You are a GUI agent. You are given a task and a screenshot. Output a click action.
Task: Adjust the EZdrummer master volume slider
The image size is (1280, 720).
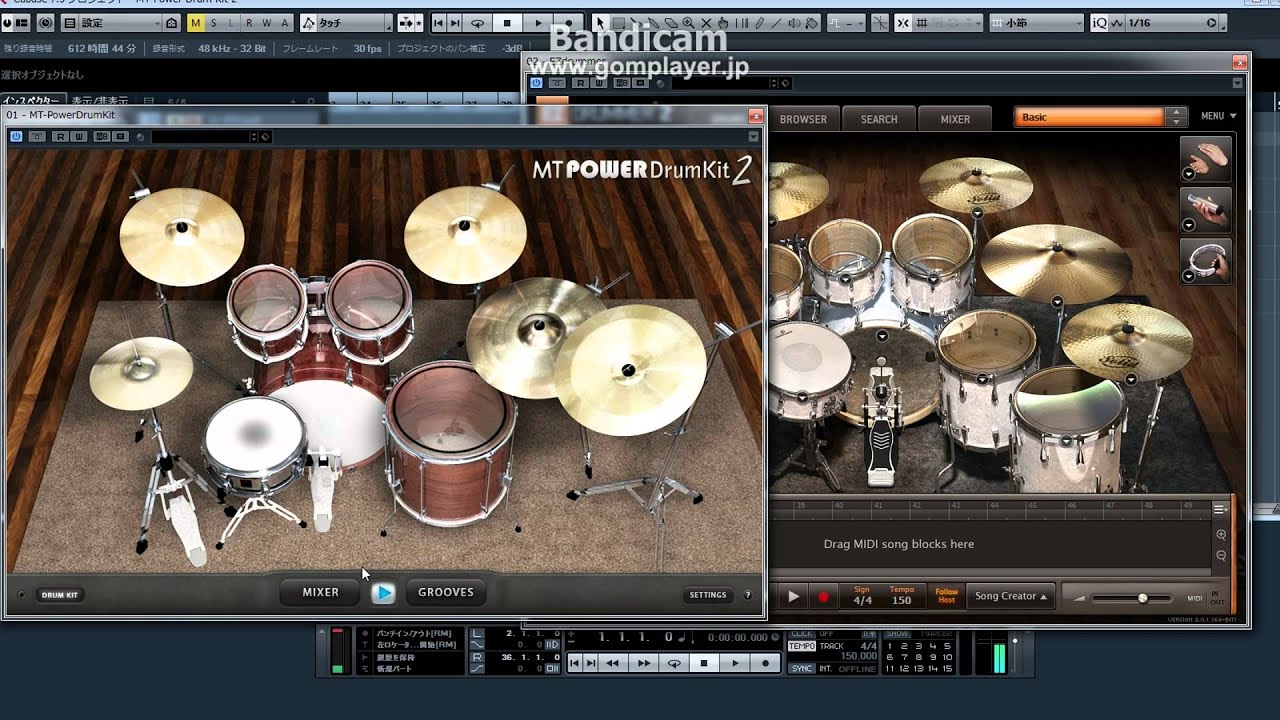coord(1130,598)
